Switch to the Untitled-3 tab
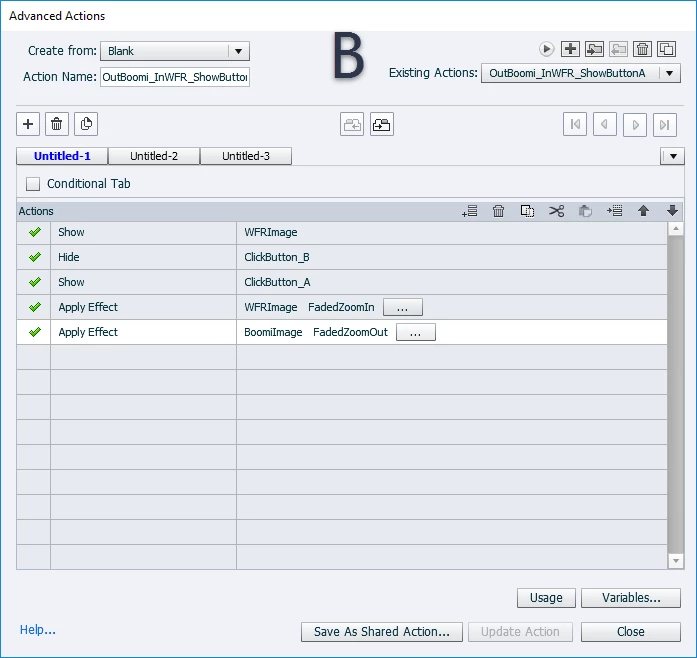This screenshot has width=697, height=658. pos(246,156)
